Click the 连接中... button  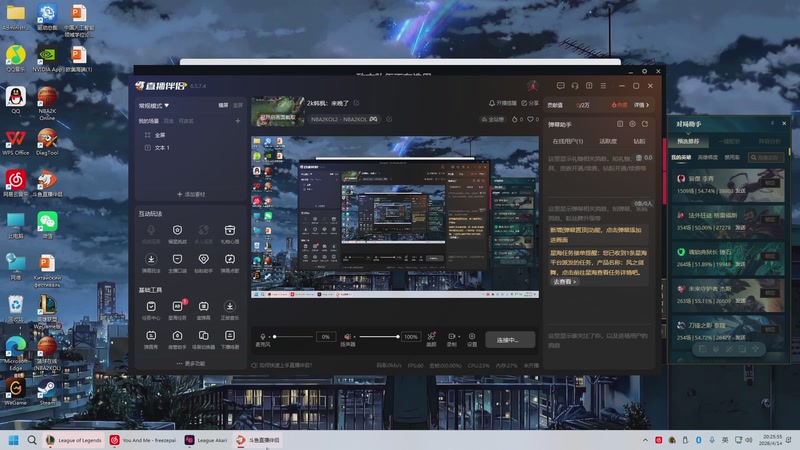point(510,339)
